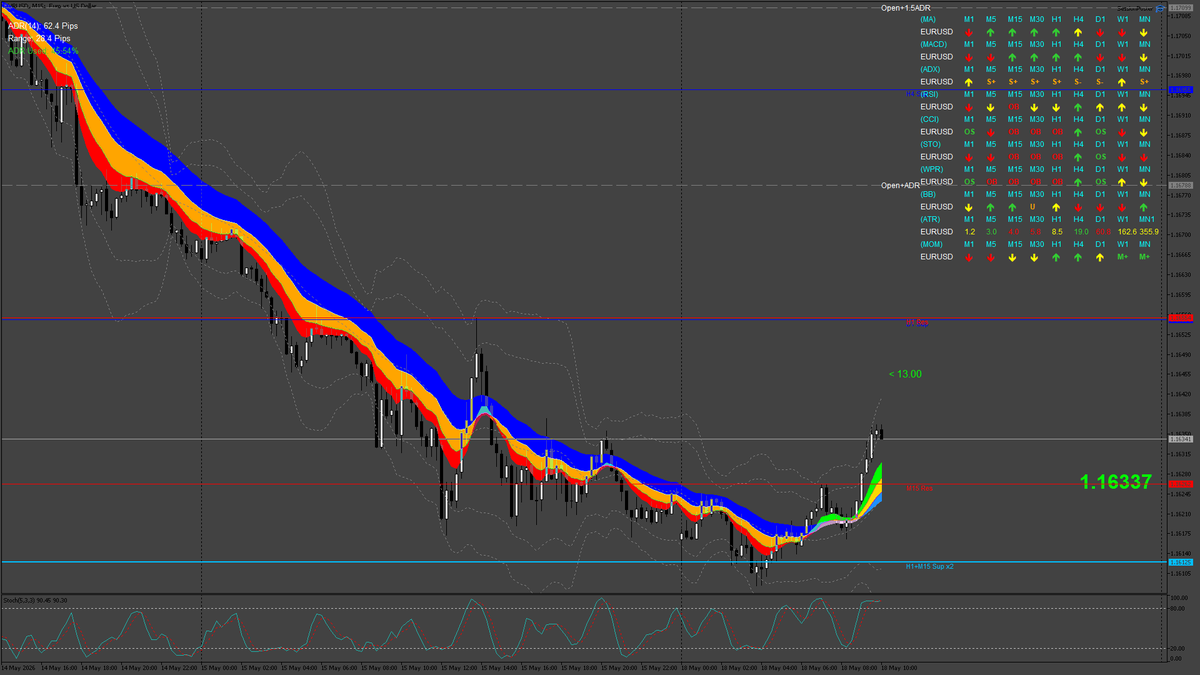Click the H1+M15 Sup x2 label

[x=930, y=566]
